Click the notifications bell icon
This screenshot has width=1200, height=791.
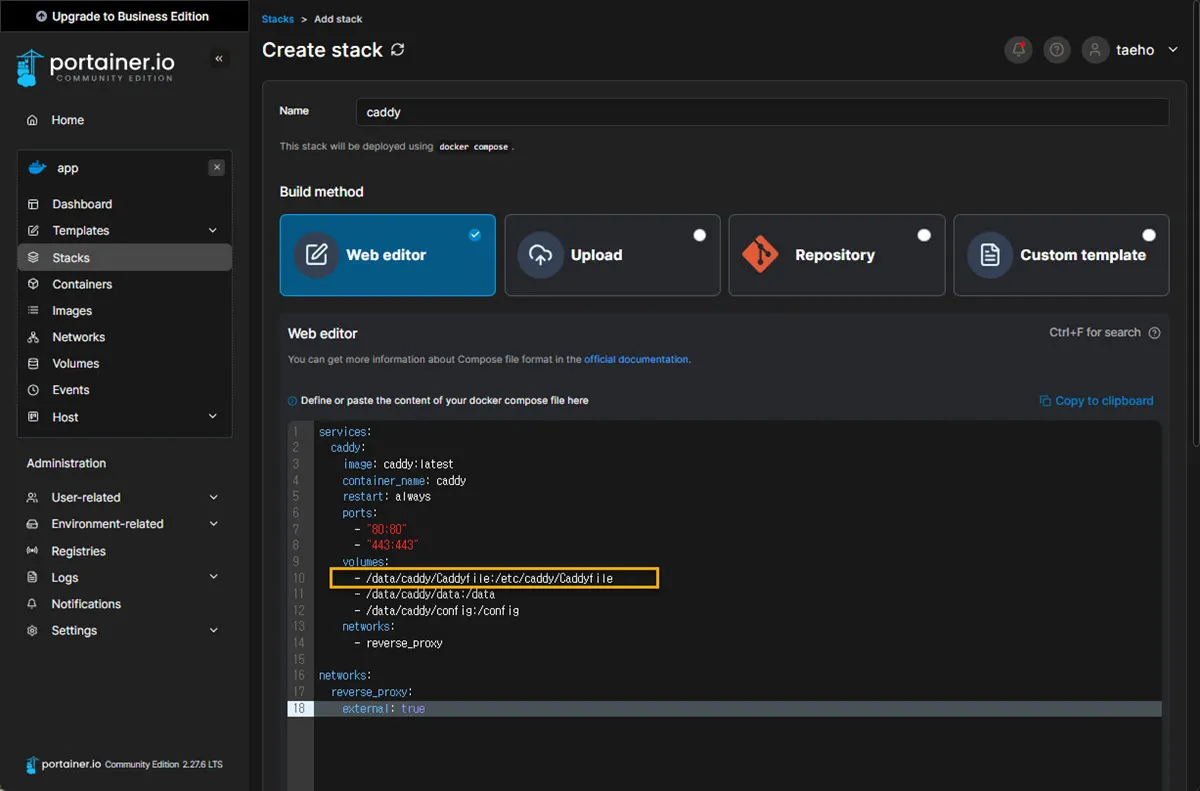[x=1018, y=50]
